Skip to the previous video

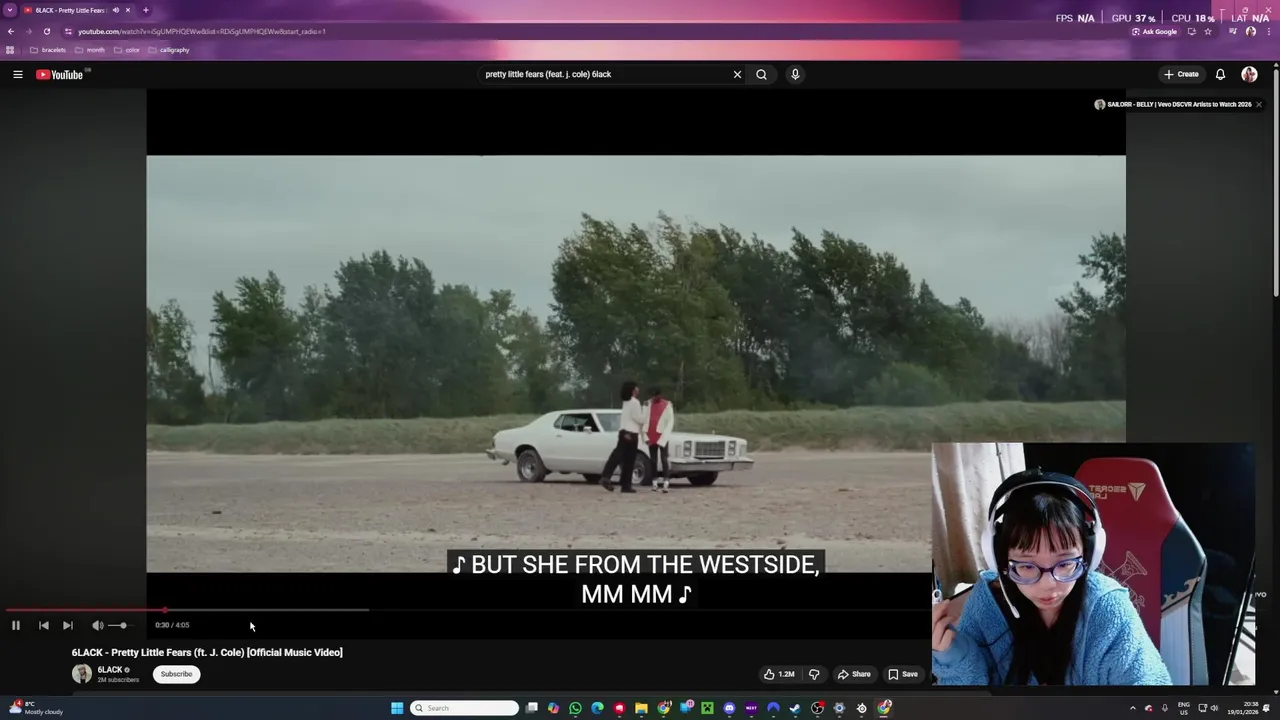point(43,625)
